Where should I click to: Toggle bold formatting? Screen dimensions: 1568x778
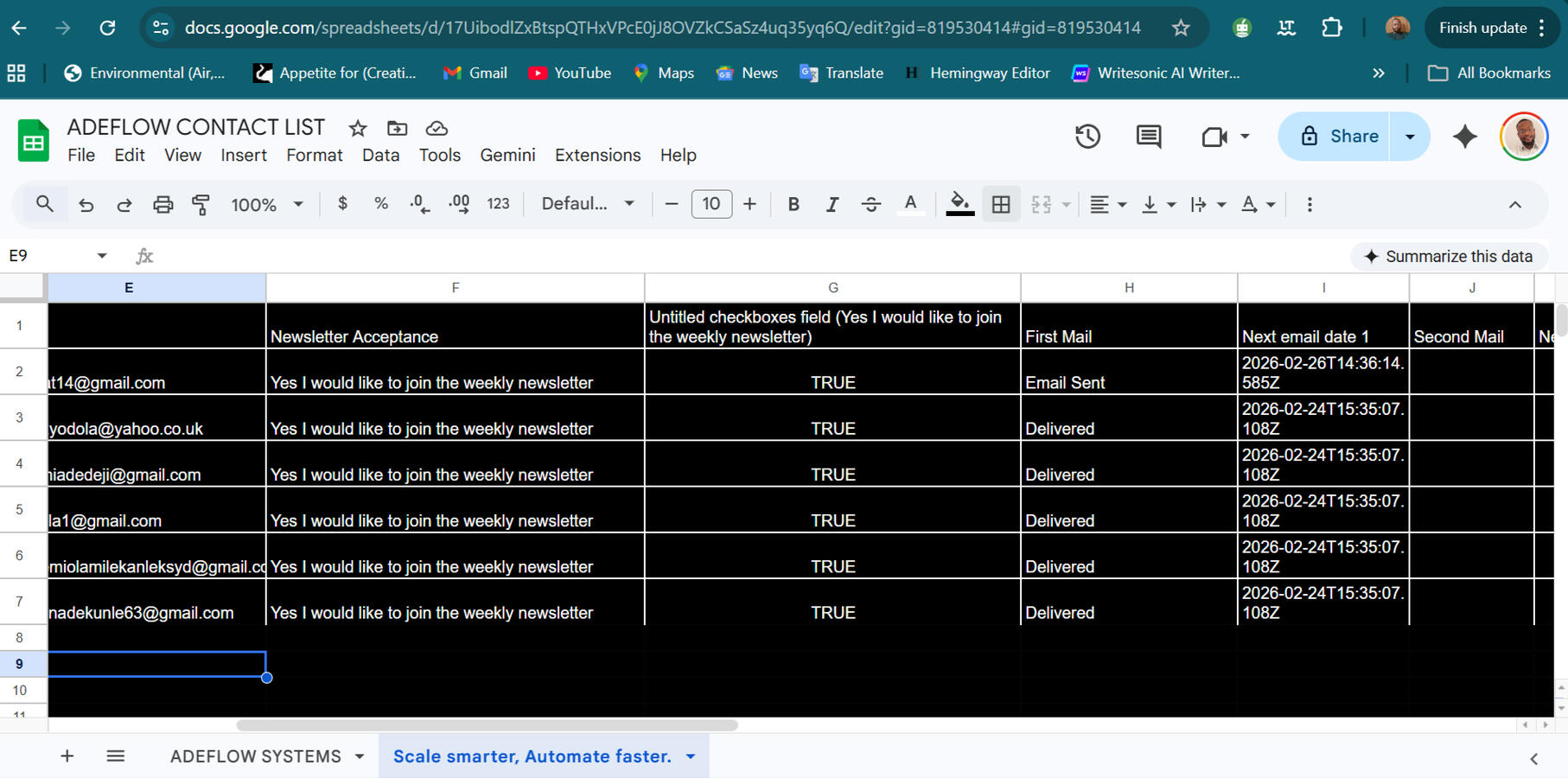(x=793, y=204)
